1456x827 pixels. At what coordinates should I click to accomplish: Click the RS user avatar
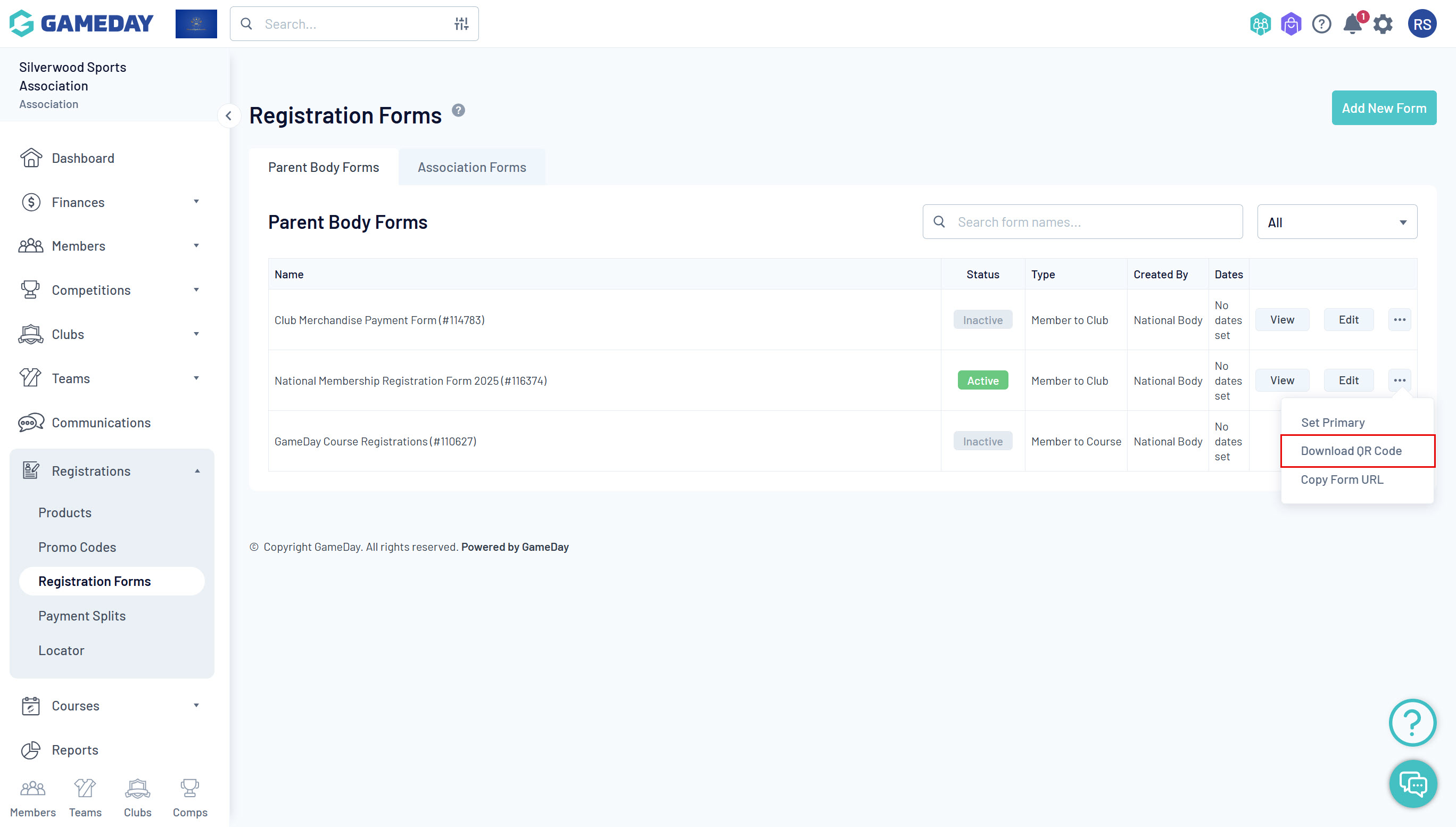1421,24
